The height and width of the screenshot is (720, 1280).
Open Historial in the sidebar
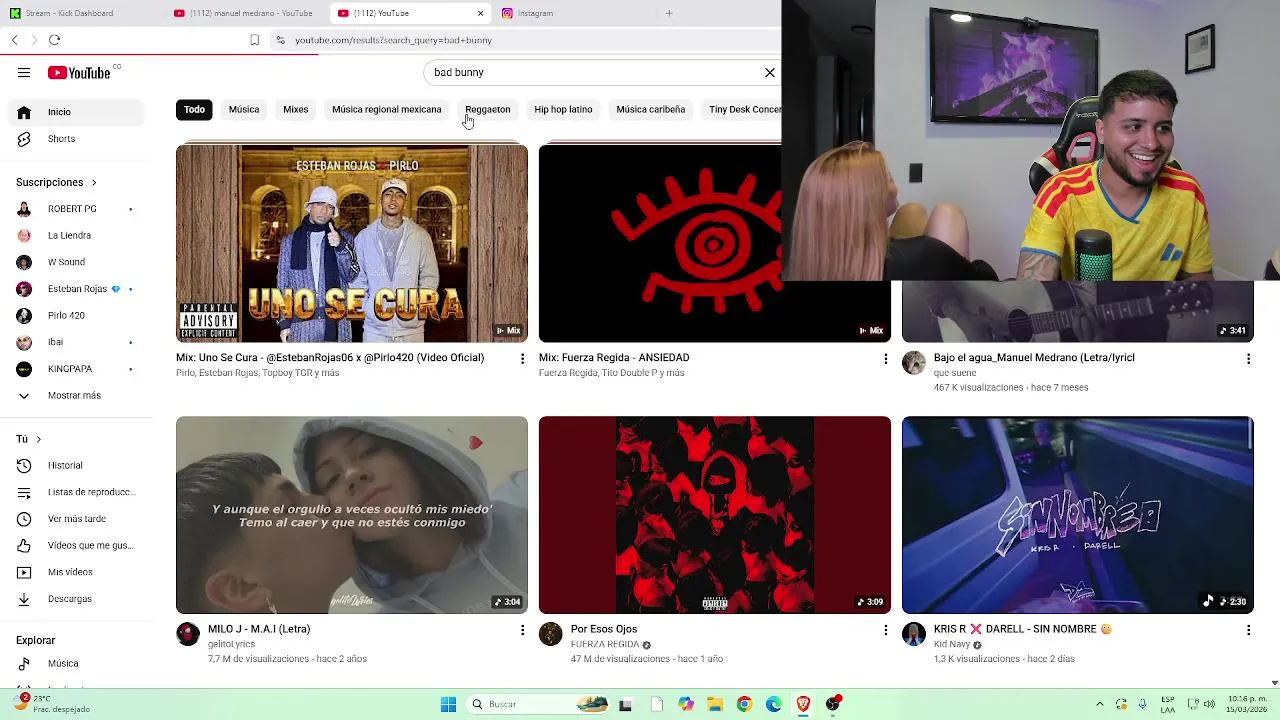pyautogui.click(x=78, y=465)
